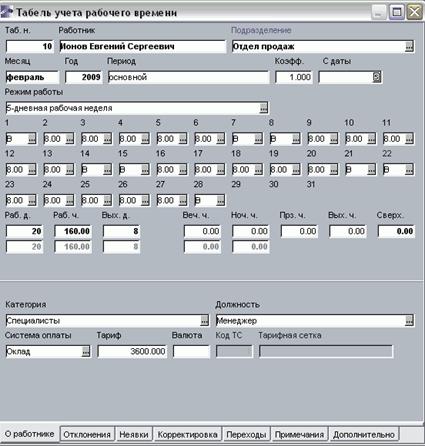Image resolution: width=425 pixels, height=446 pixels.
Task: Open day 28 value picker button
Action: [220, 201]
